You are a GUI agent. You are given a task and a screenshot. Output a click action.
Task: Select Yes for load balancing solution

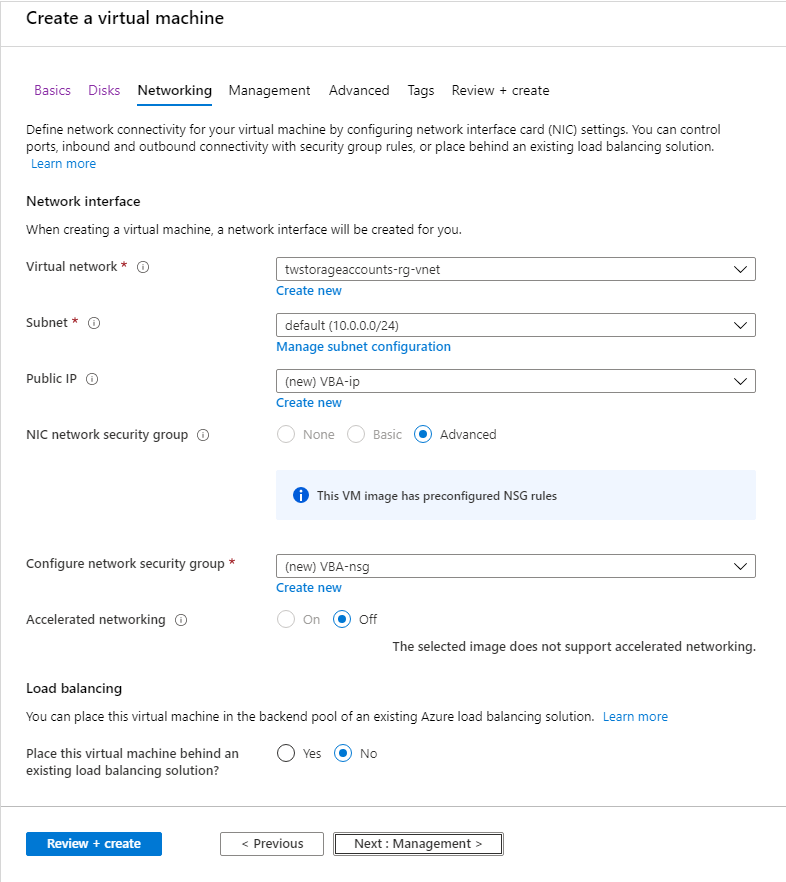pos(286,753)
